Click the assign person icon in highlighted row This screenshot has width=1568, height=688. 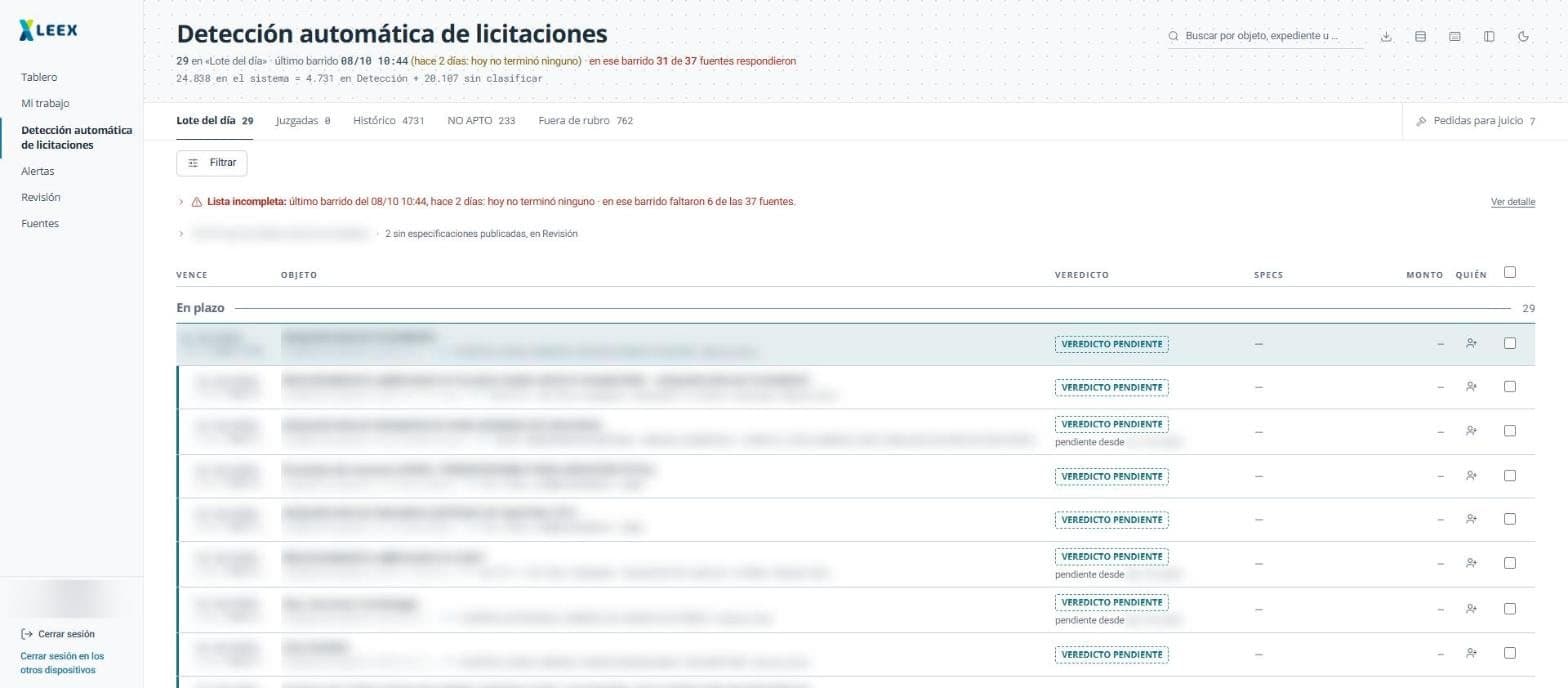[1471, 344]
